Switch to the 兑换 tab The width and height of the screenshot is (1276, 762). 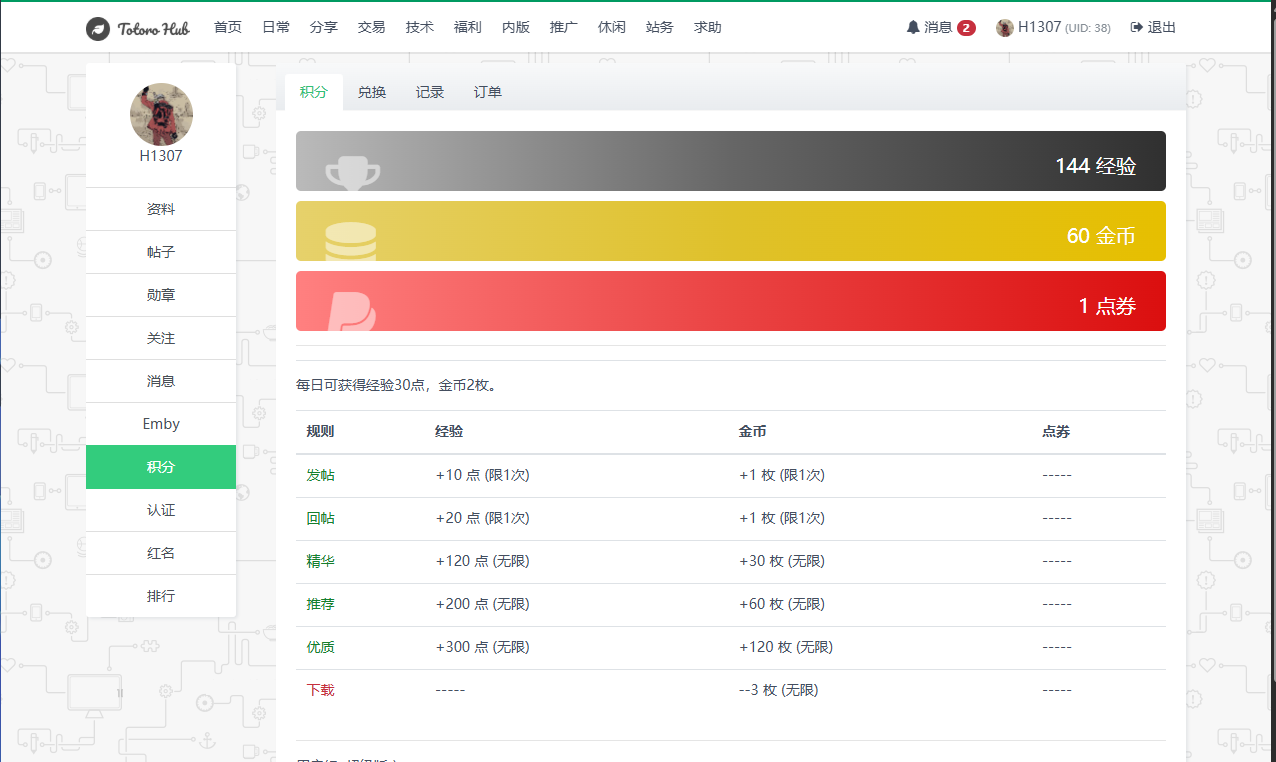tap(372, 92)
